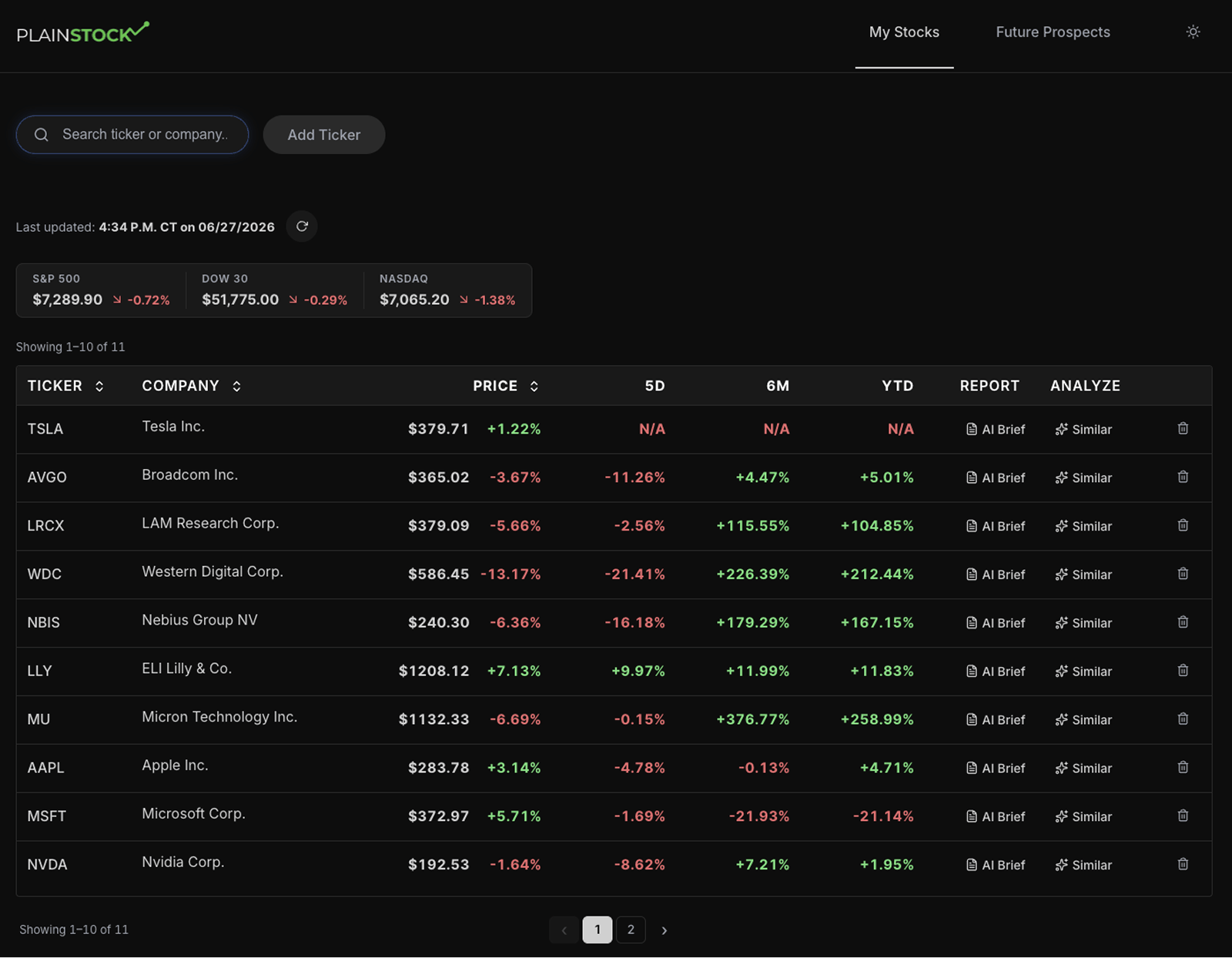
Task: Open AI Brief report for TSLA
Action: click(x=996, y=430)
